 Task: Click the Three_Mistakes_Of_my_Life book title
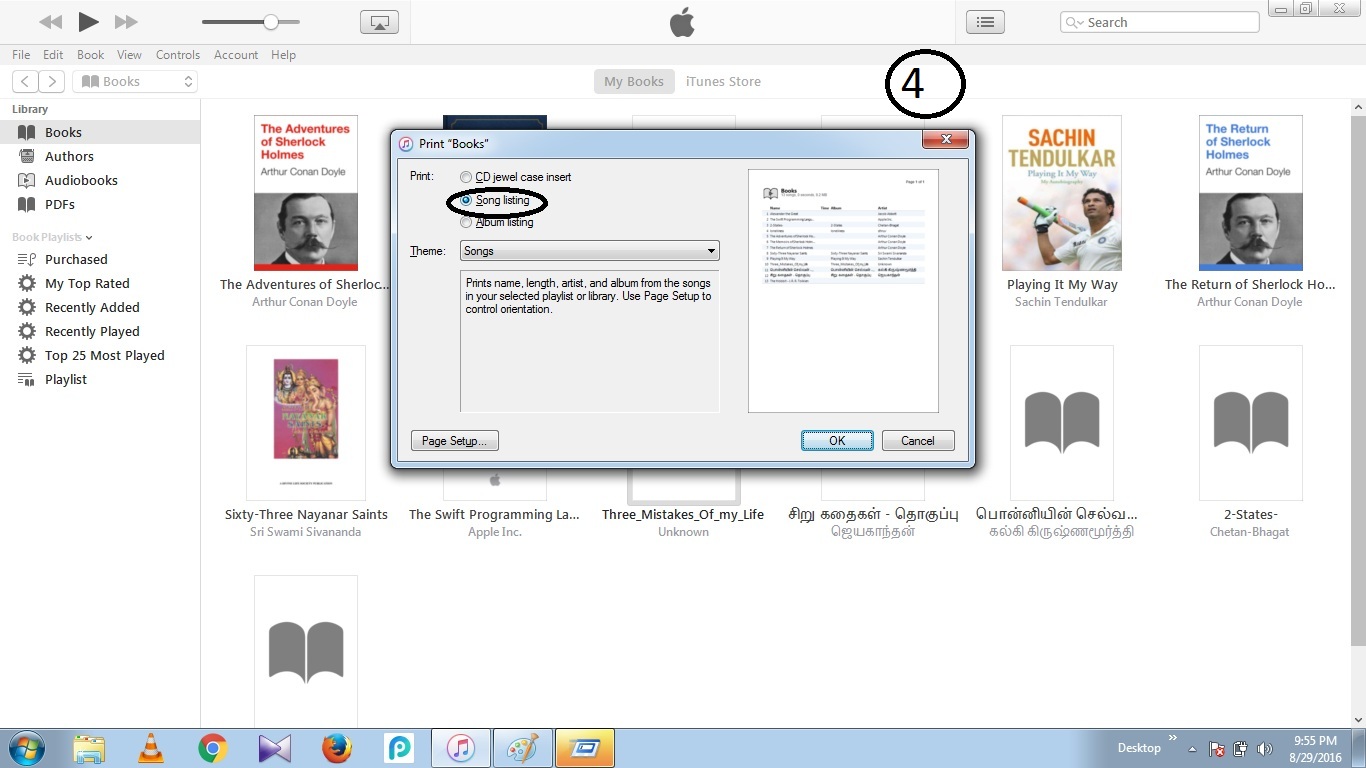click(683, 515)
